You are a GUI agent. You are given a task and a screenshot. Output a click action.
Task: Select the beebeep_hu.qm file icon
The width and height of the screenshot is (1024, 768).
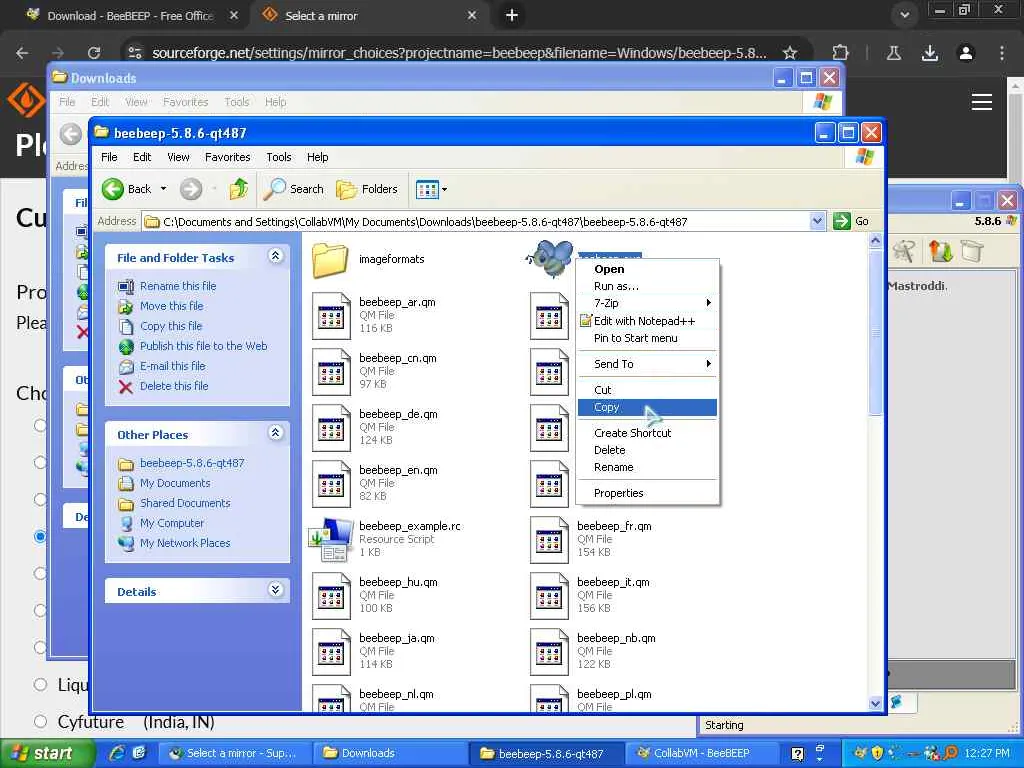[331, 596]
